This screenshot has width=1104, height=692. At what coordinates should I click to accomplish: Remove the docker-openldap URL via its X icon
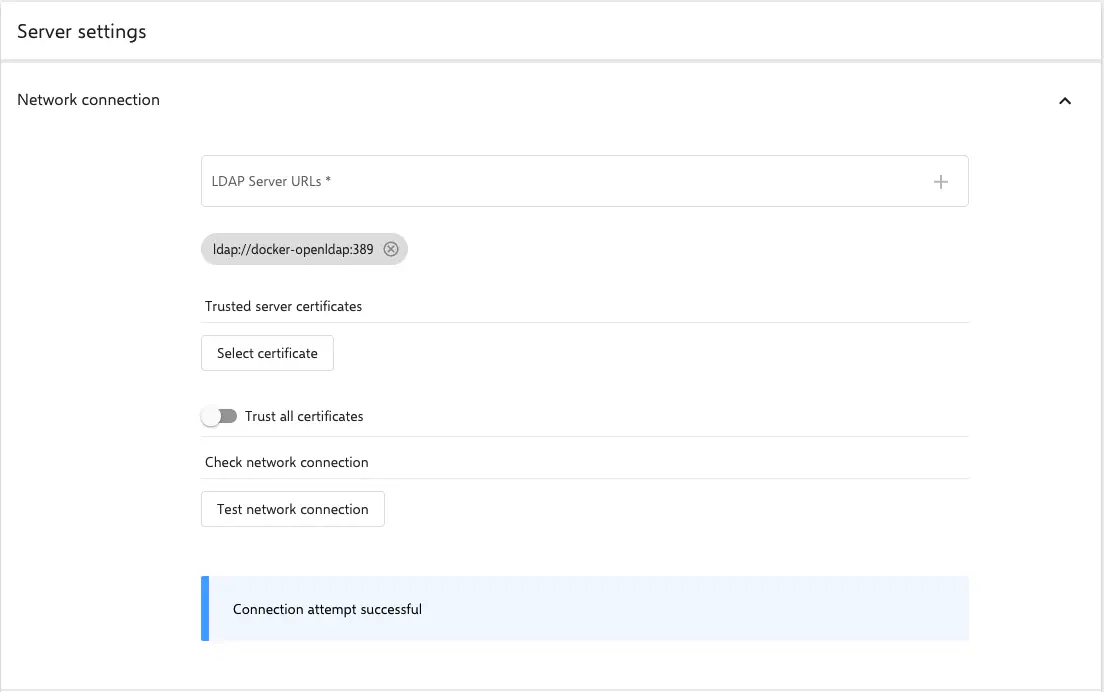click(x=391, y=249)
